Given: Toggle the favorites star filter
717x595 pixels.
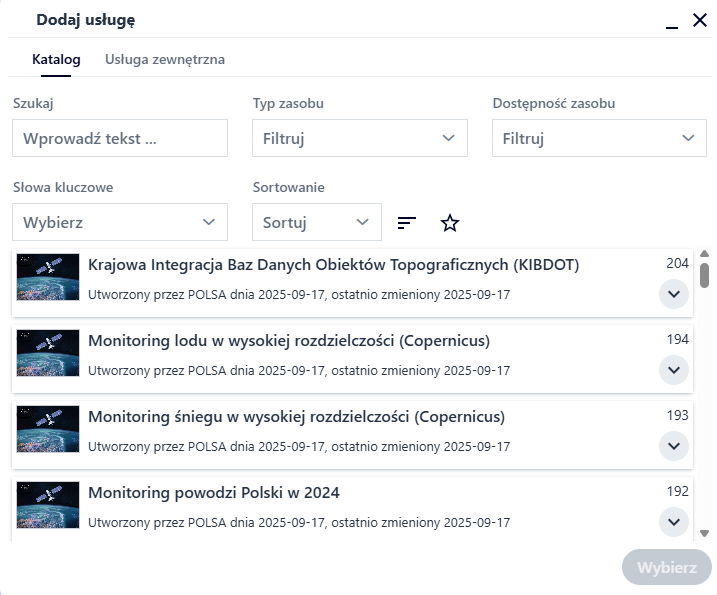Looking at the screenshot, I should (x=450, y=223).
